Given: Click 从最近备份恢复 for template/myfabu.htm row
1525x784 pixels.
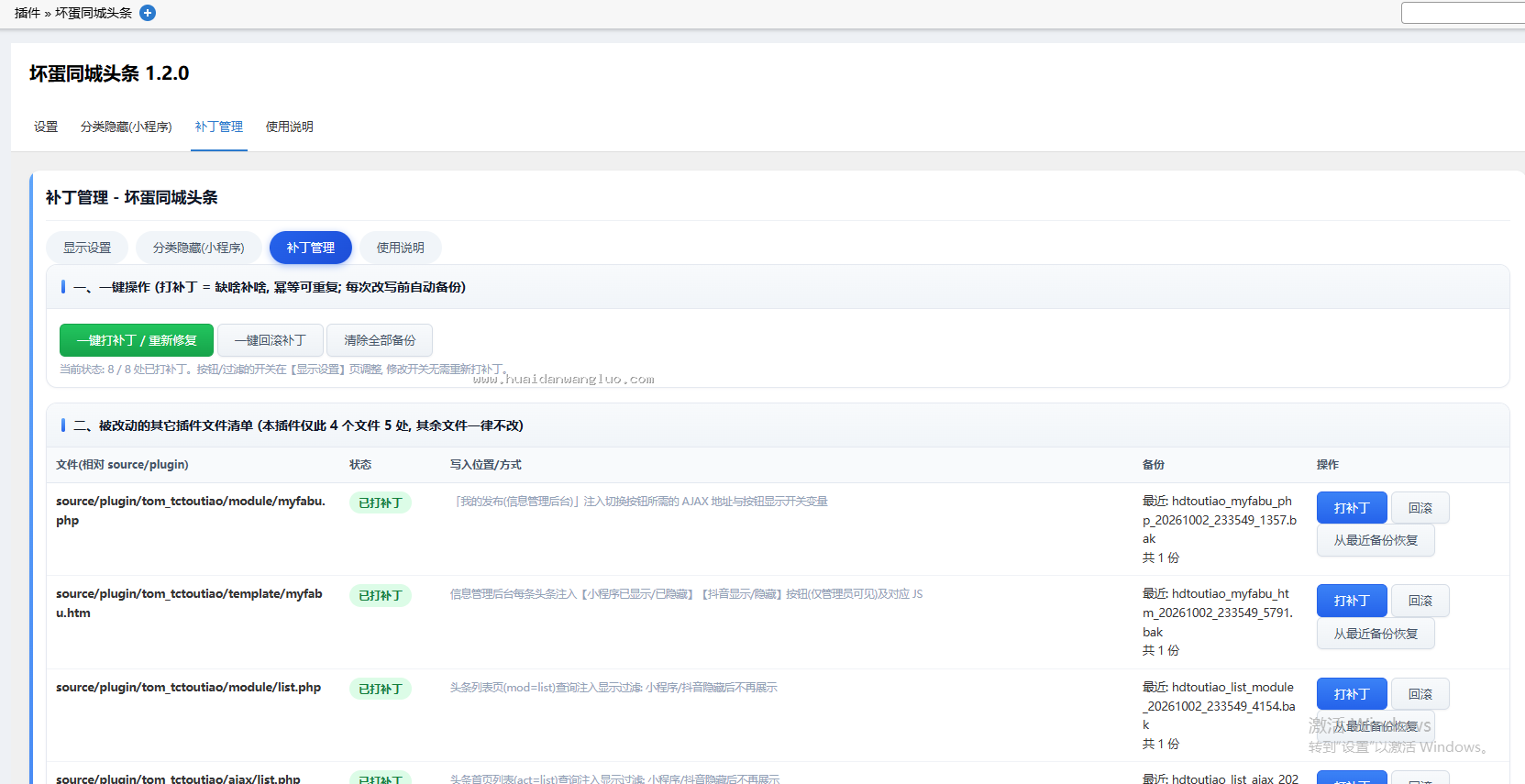Looking at the screenshot, I should (x=1376, y=634).
